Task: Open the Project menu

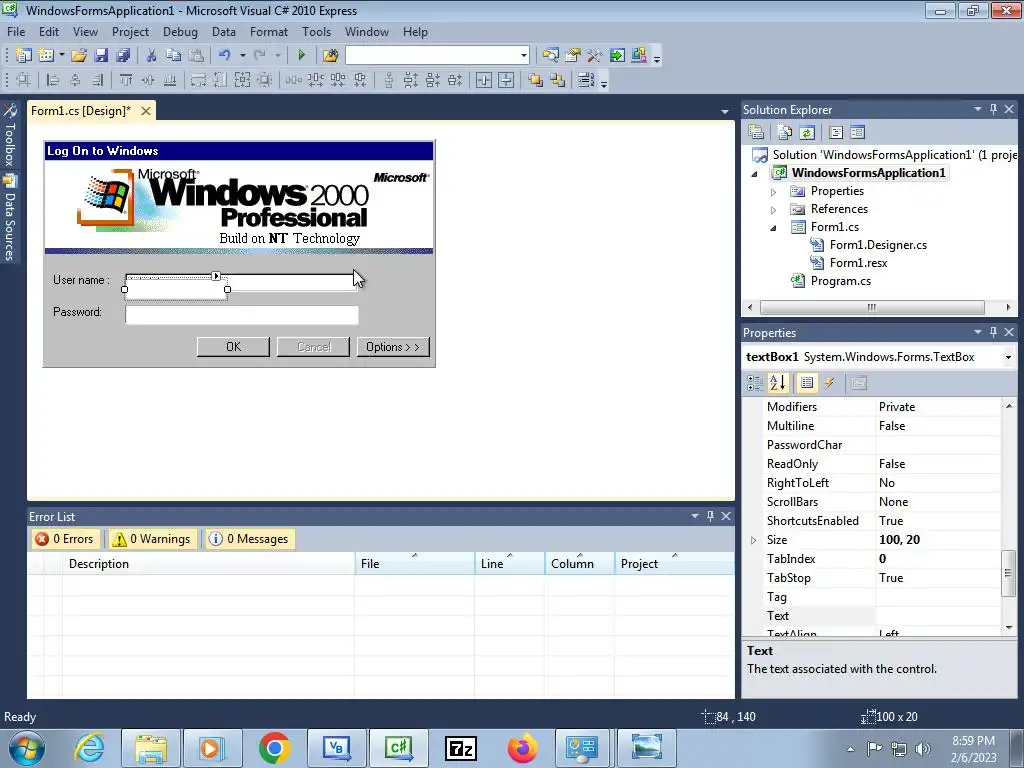Action: 130,31
